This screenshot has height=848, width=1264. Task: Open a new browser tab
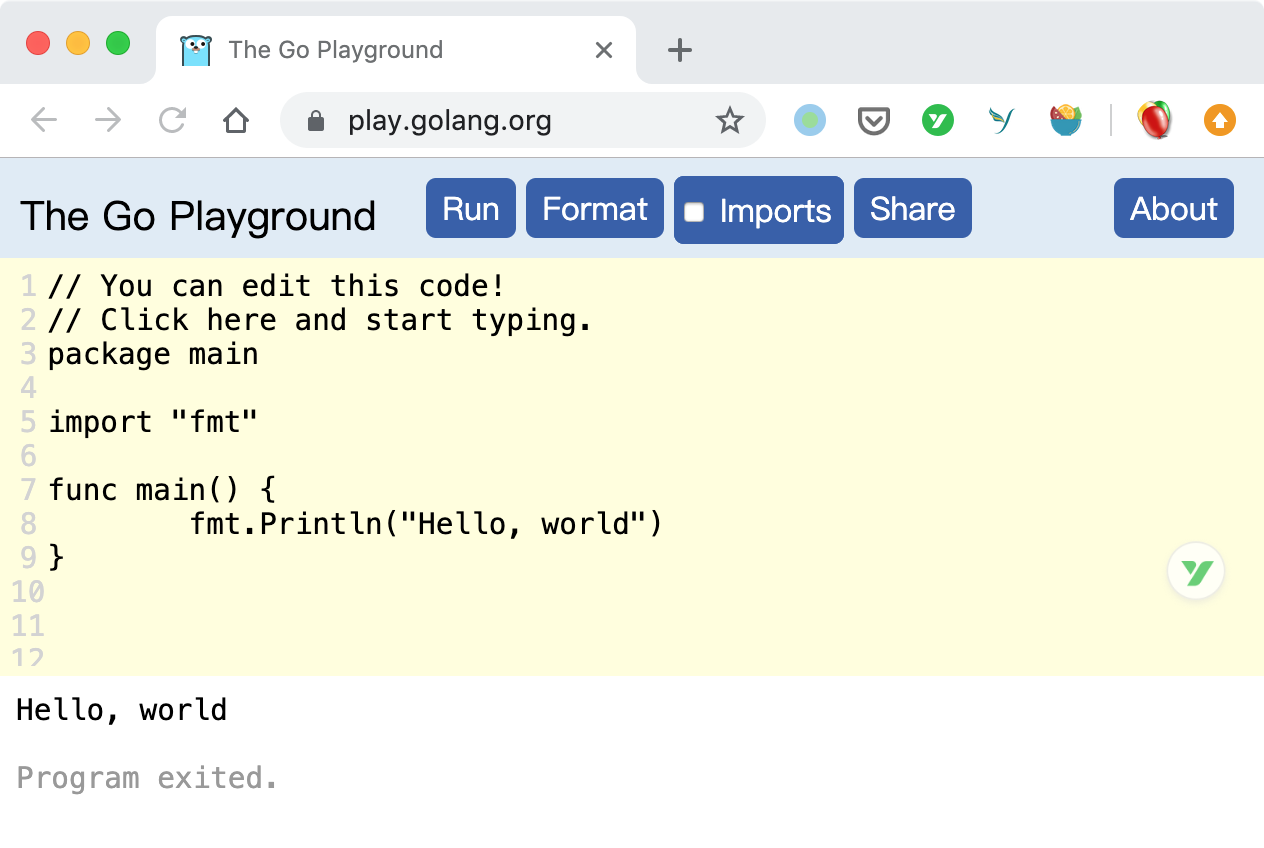pos(680,50)
